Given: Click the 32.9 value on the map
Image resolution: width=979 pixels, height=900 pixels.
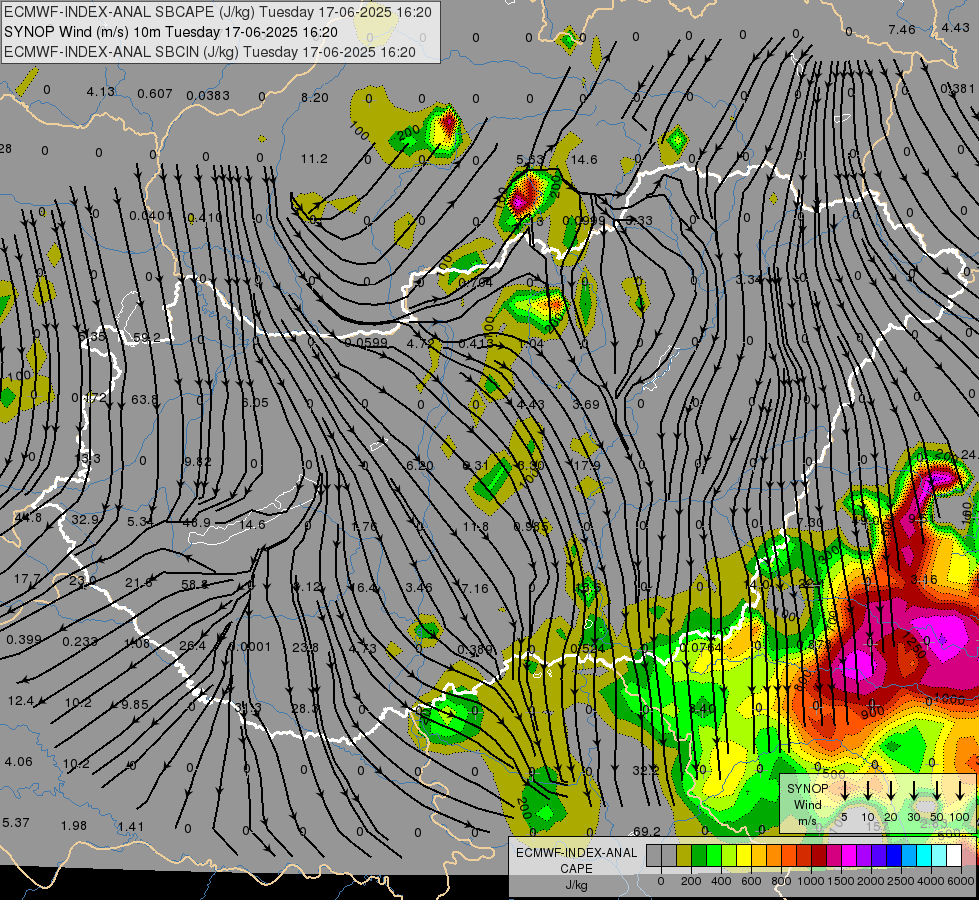Looking at the screenshot, I should 85,519.
